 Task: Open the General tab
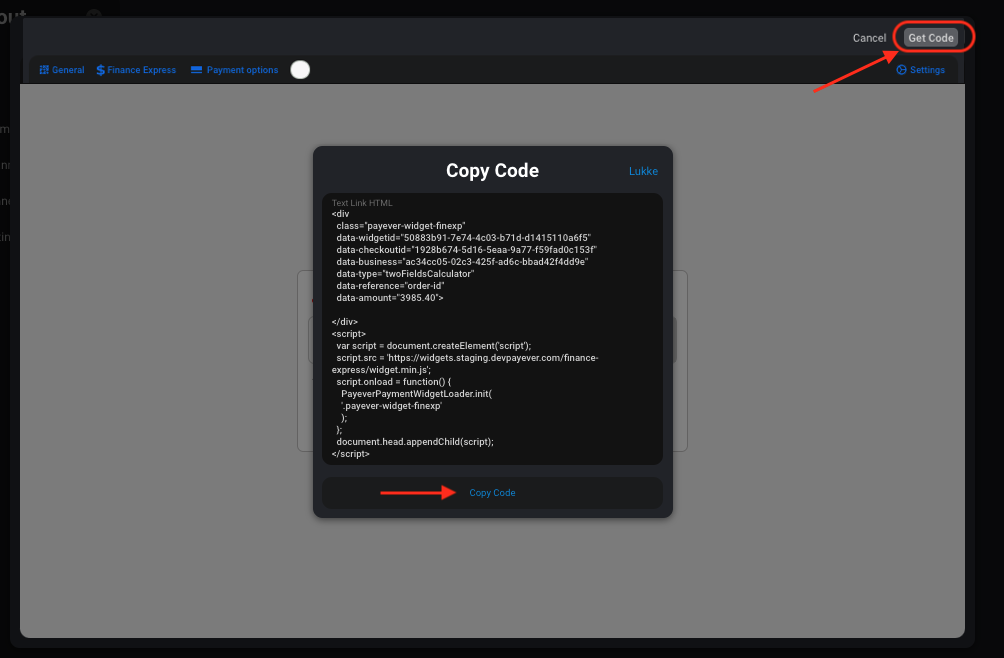[62, 70]
